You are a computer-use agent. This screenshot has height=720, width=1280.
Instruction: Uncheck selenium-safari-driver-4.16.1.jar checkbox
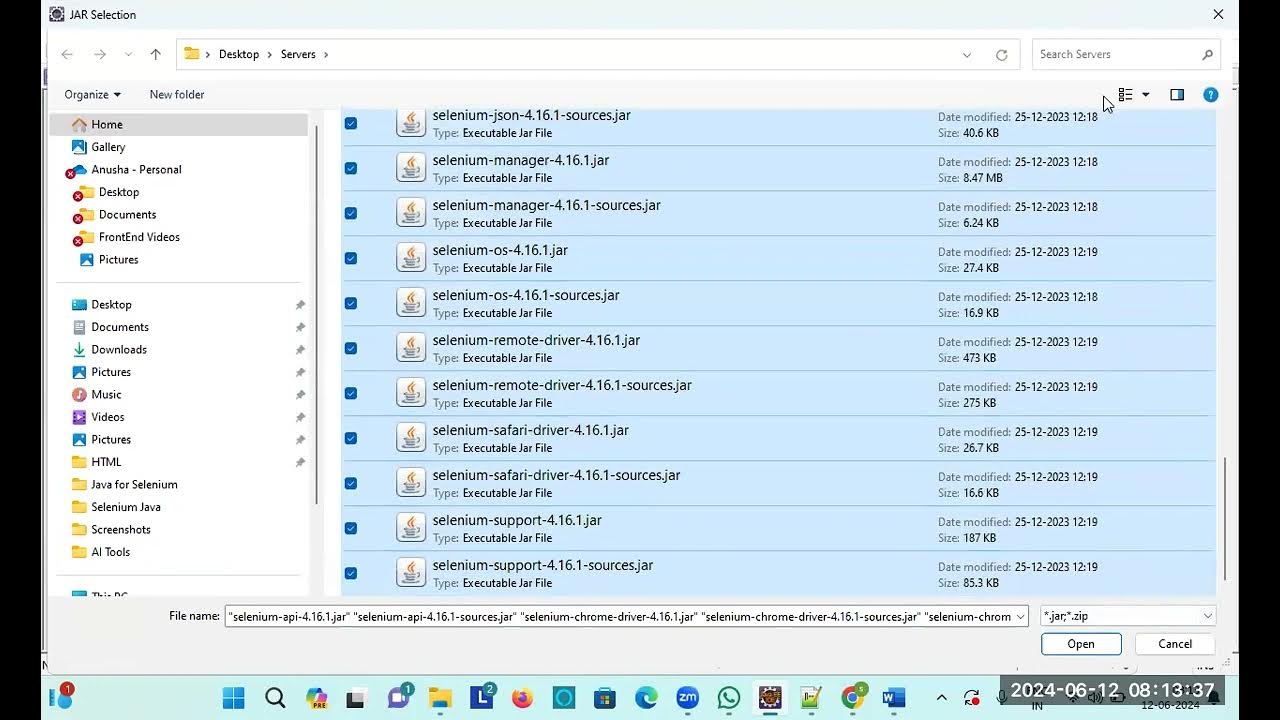[x=351, y=438]
